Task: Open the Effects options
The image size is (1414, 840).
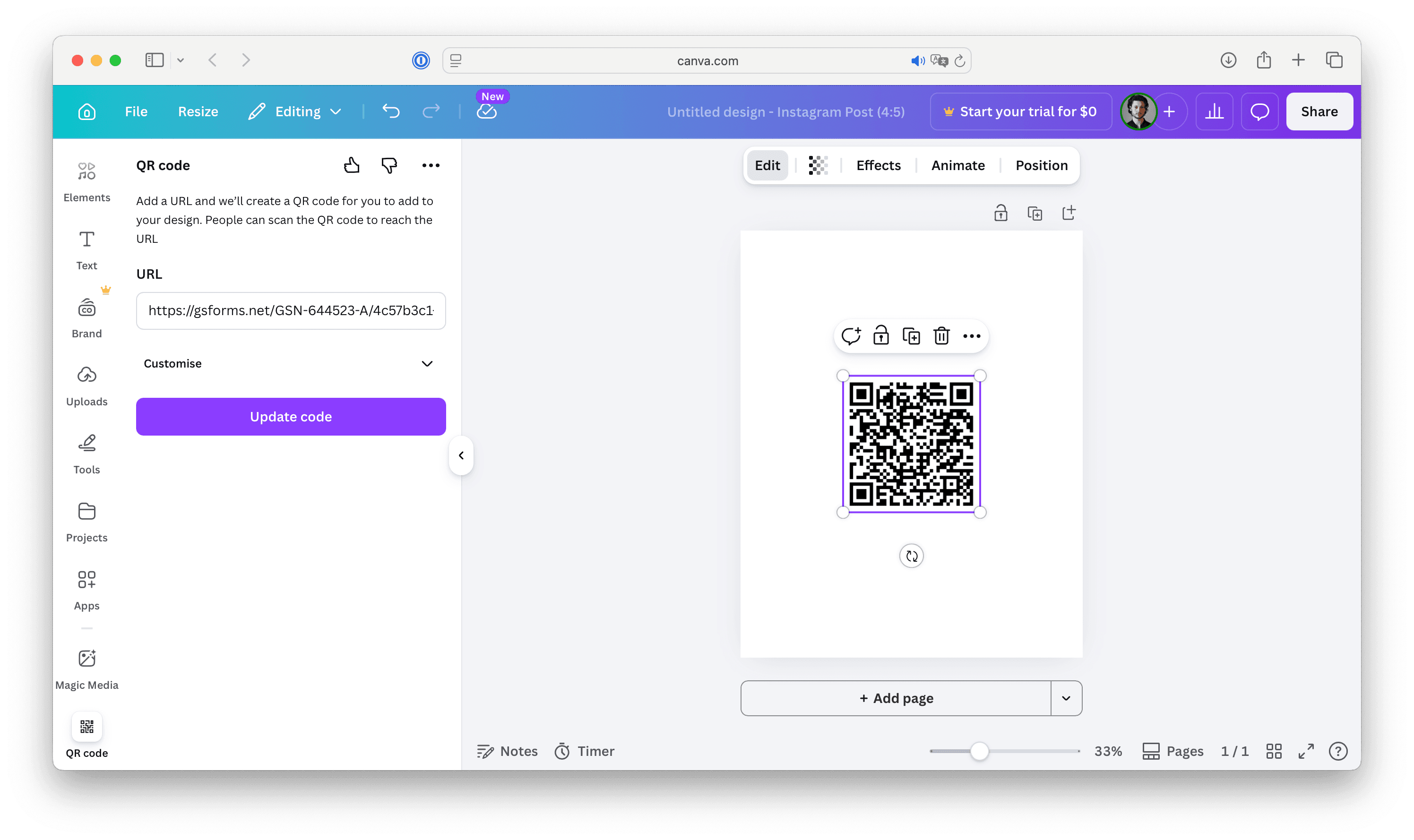Action: (878, 165)
